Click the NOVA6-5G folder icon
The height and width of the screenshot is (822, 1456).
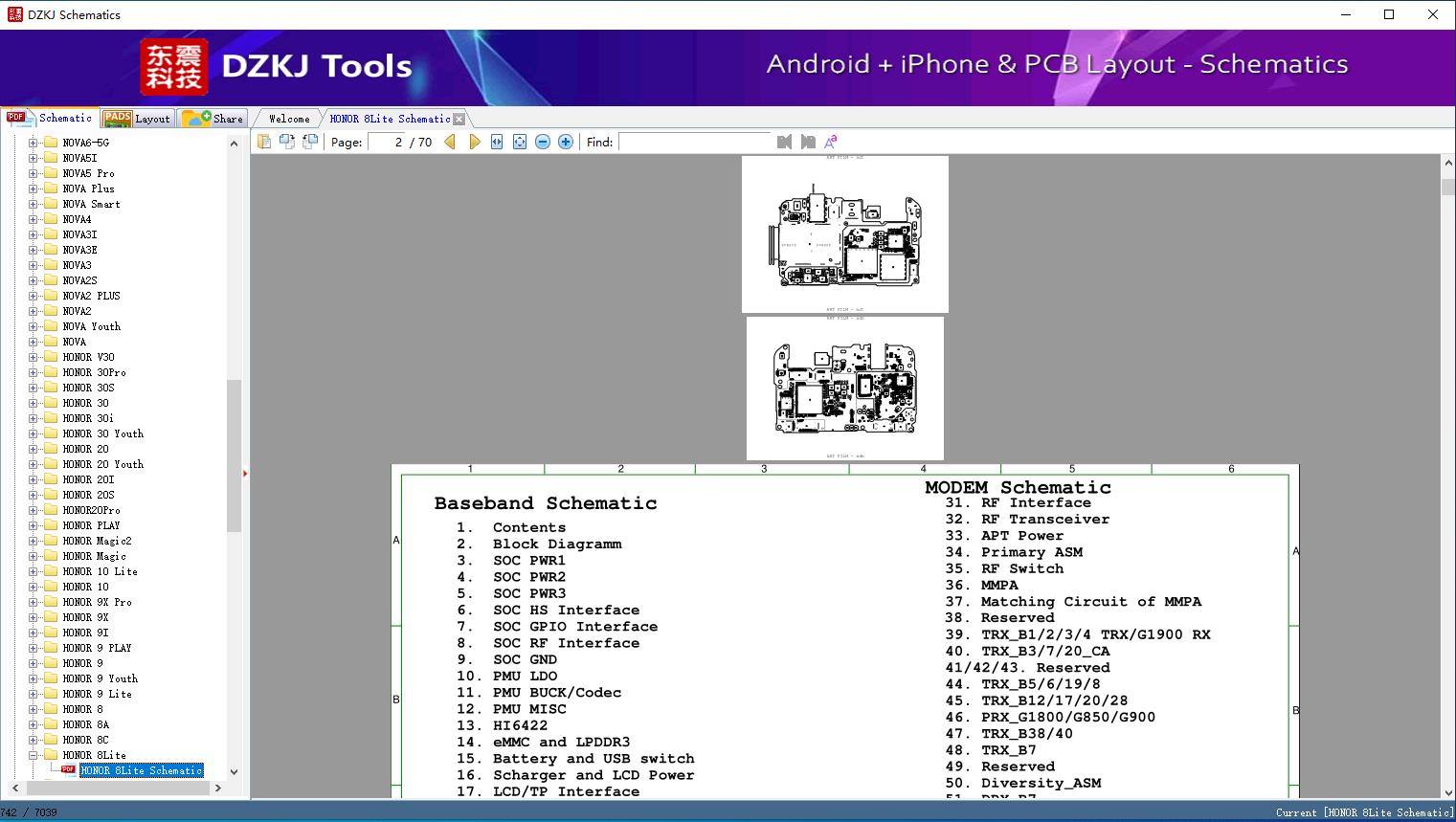[51, 143]
